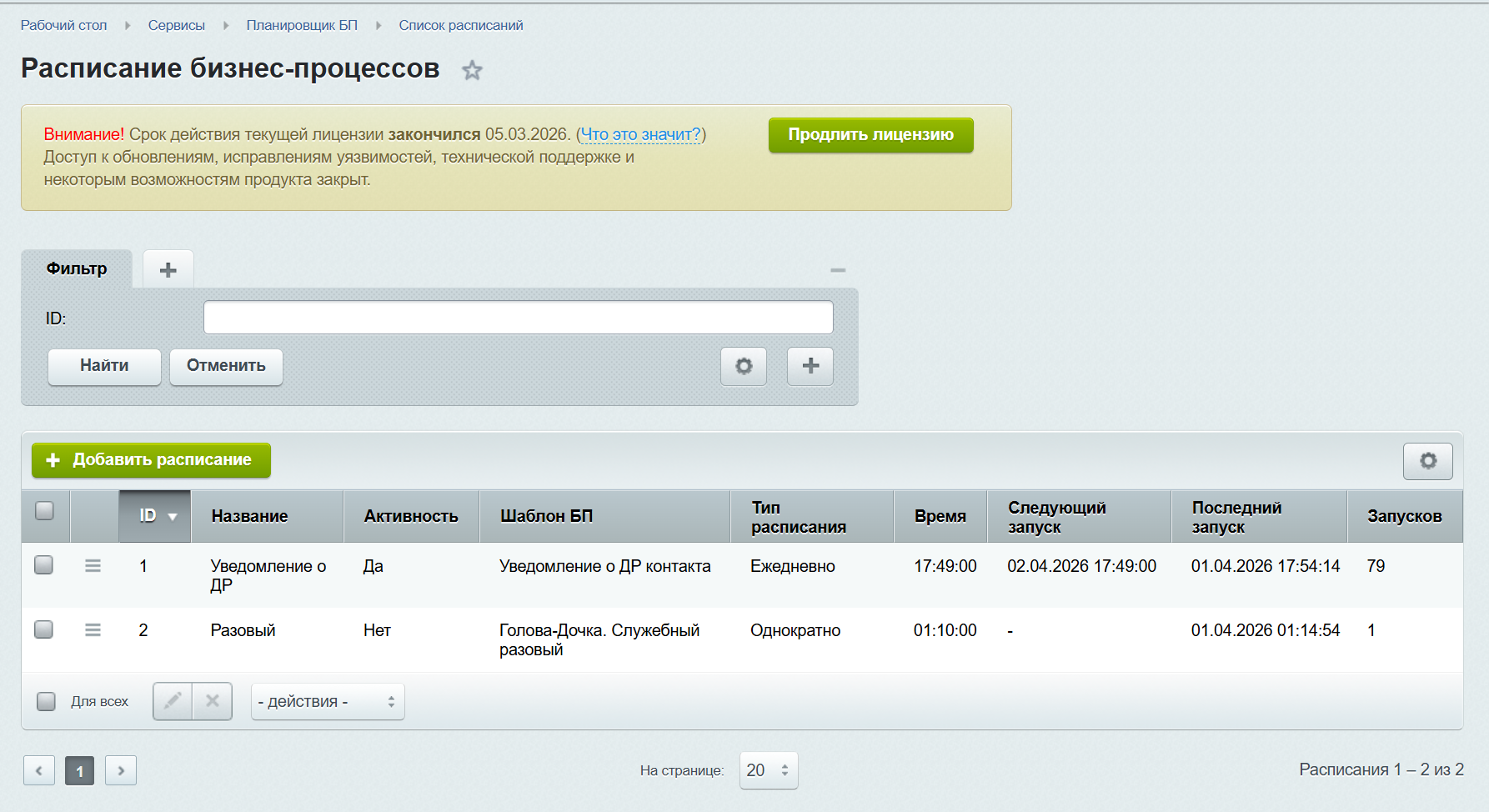Click the Отменить button
Image resolution: width=1489 pixels, height=812 pixels.
pyautogui.click(x=226, y=366)
